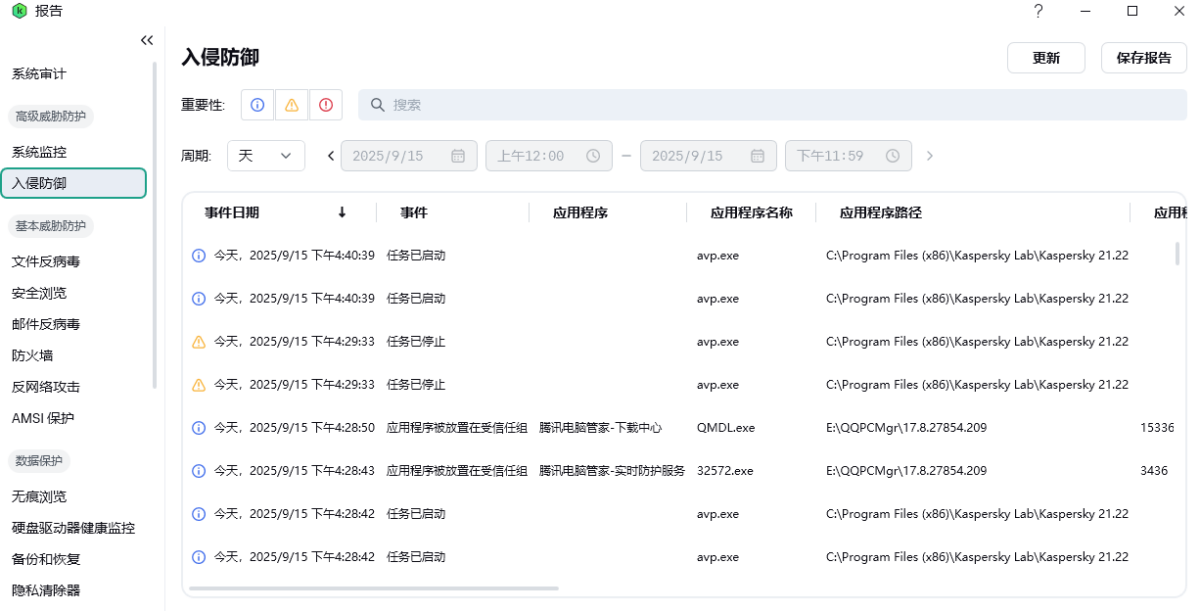Viewport: 1200px width, 611px height.
Task: Click the warning icon beside 任务已停止 event
Action: coord(197,341)
